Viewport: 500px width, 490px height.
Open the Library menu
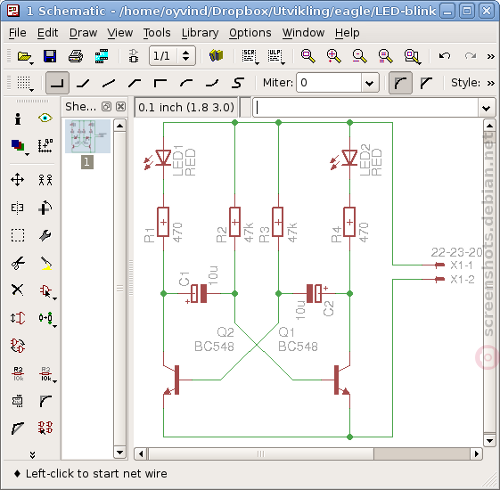[200, 33]
